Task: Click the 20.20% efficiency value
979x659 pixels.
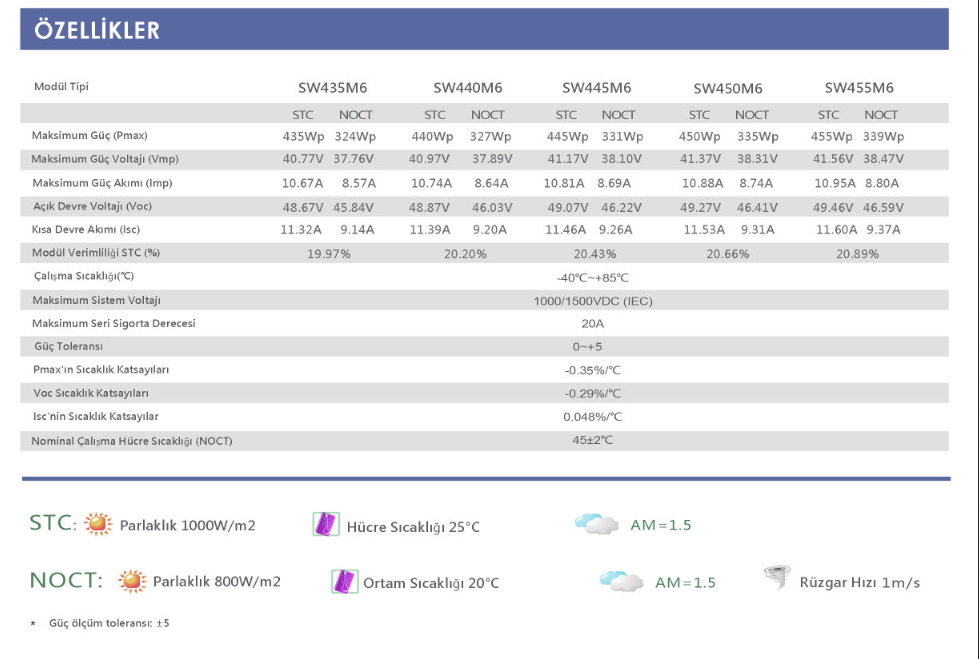Action: pyautogui.click(x=465, y=254)
